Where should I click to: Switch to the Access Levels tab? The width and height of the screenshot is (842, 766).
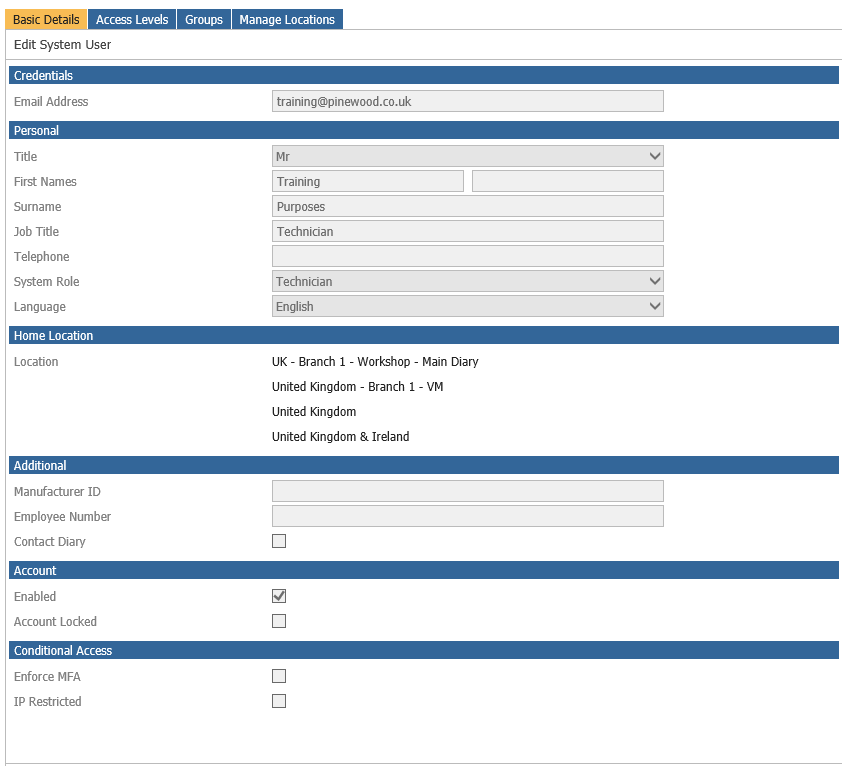pyautogui.click(x=132, y=20)
